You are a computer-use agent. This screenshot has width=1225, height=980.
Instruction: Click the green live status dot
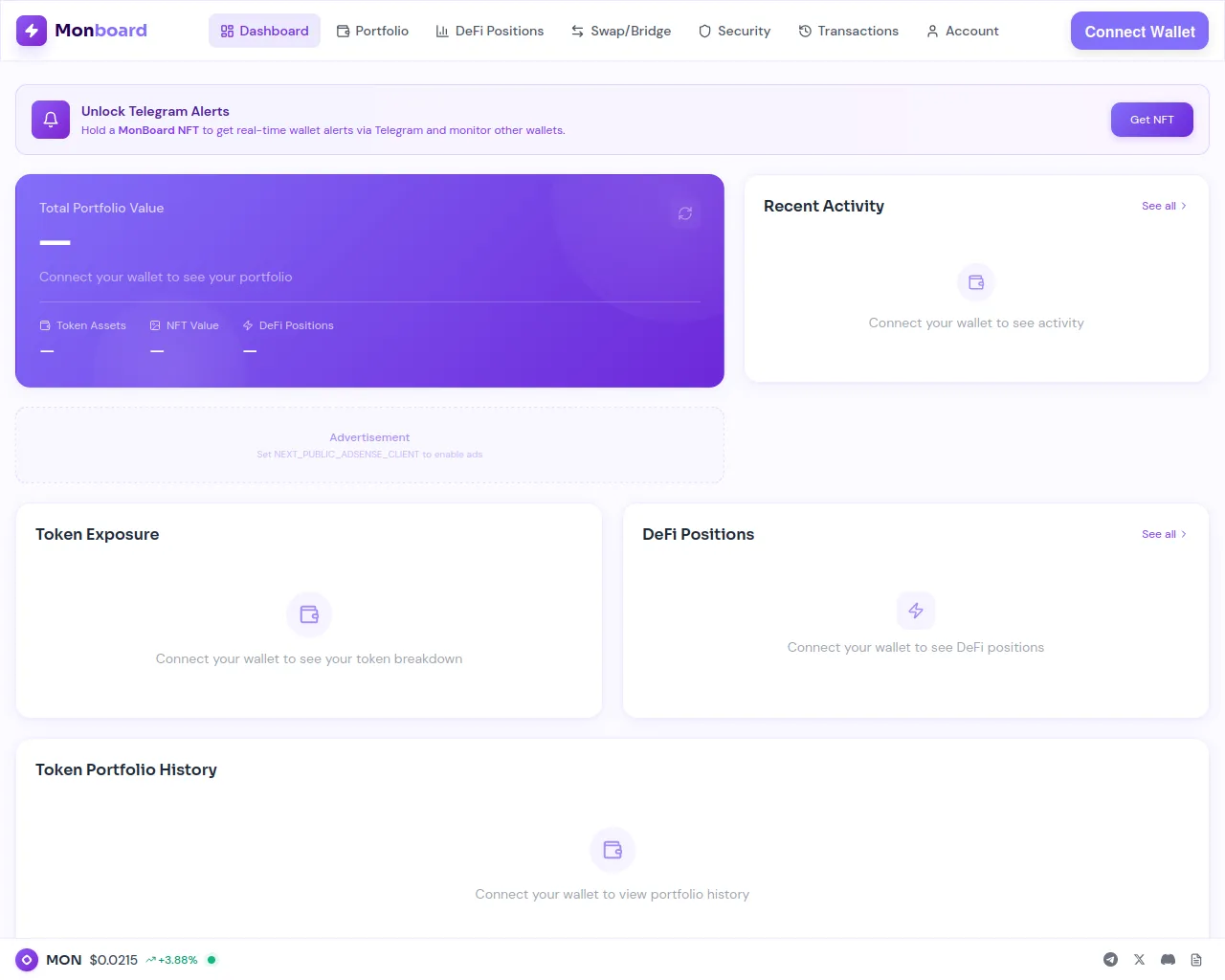(x=212, y=960)
